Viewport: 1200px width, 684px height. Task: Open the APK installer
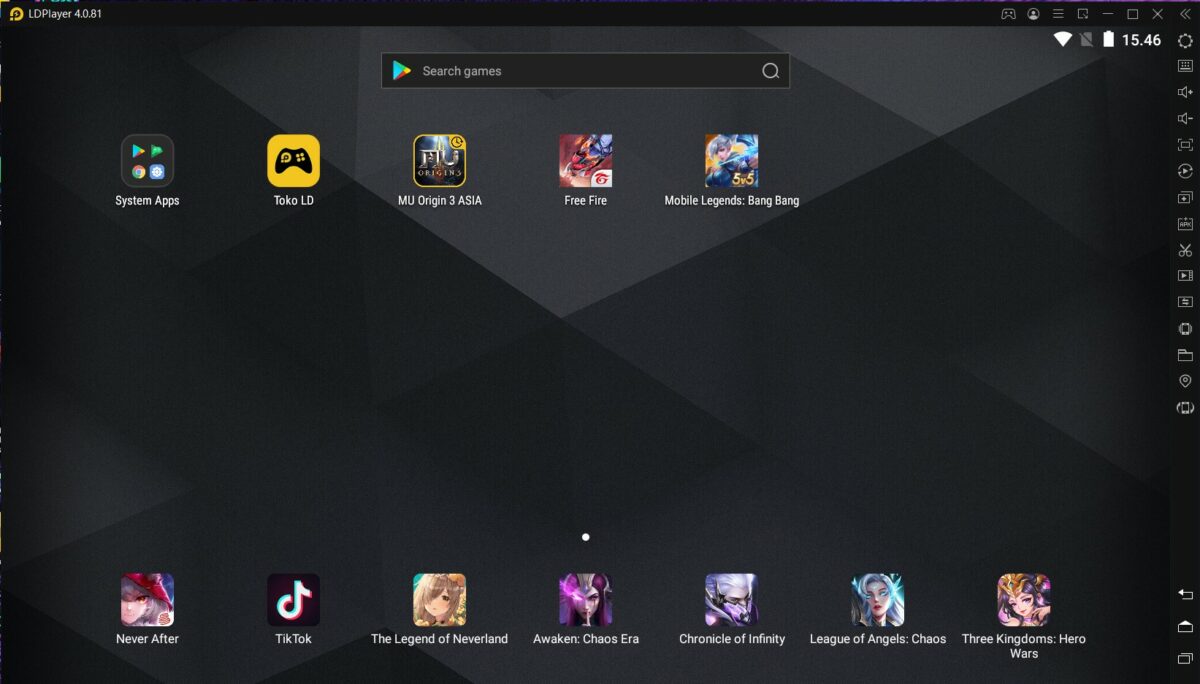1185,223
